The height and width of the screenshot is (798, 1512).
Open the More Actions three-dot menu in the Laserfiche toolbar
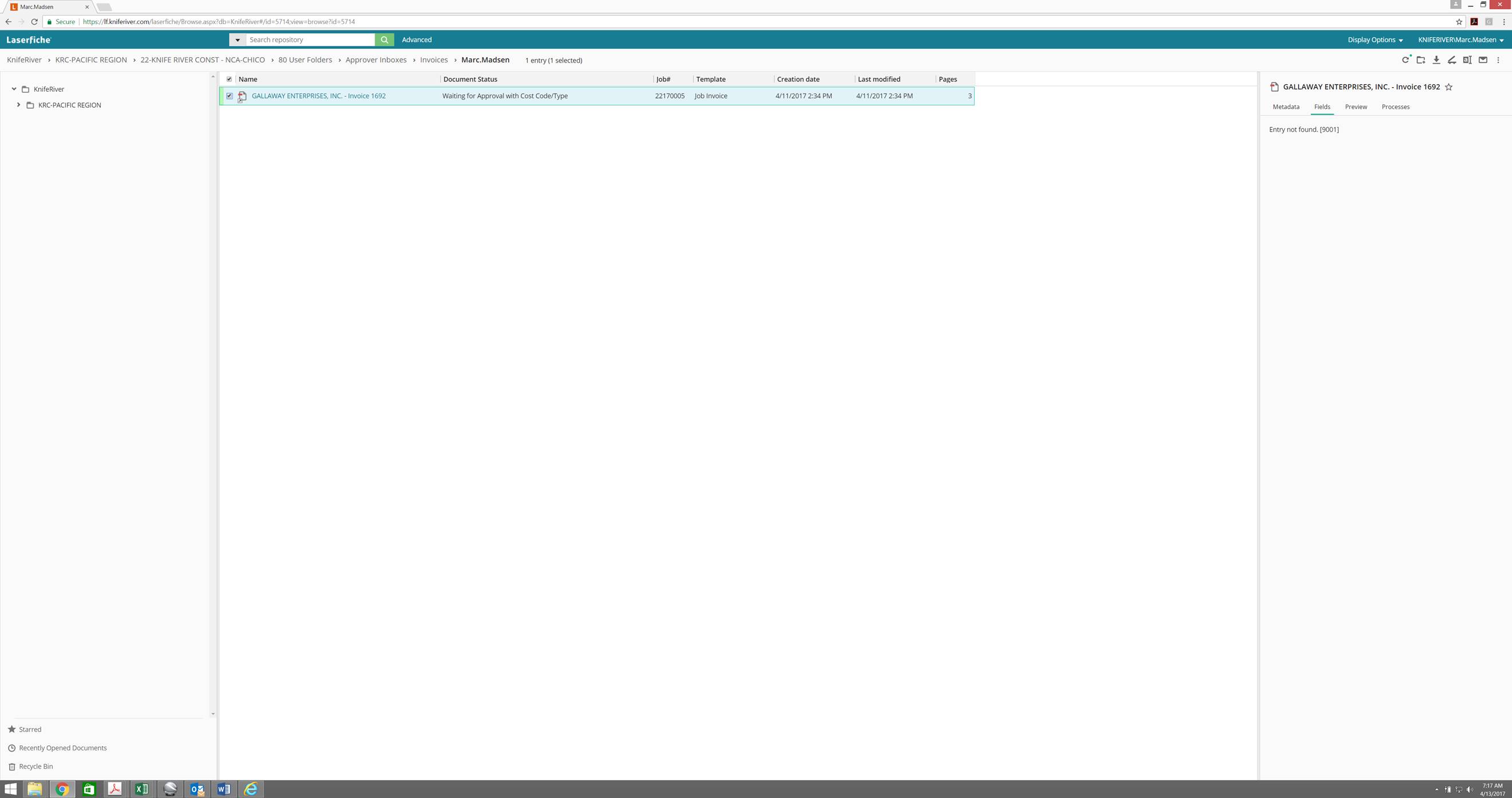(1498, 60)
